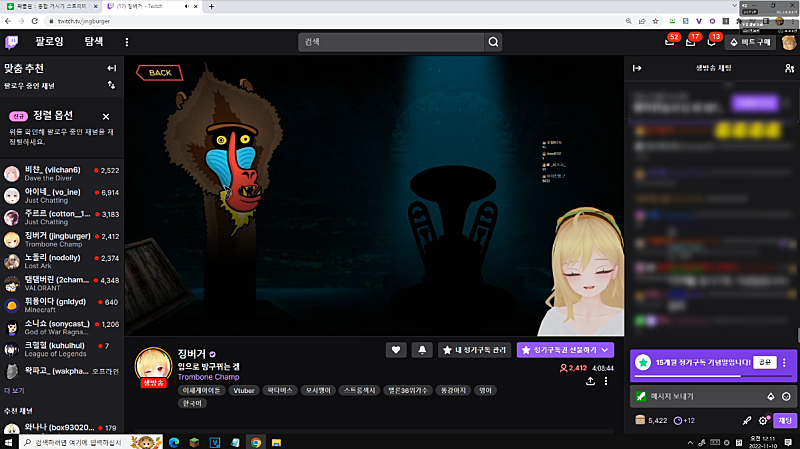Image resolution: width=800 pixels, height=449 pixels.
Task: Click the share icon below viewer count
Action: [x=590, y=382]
